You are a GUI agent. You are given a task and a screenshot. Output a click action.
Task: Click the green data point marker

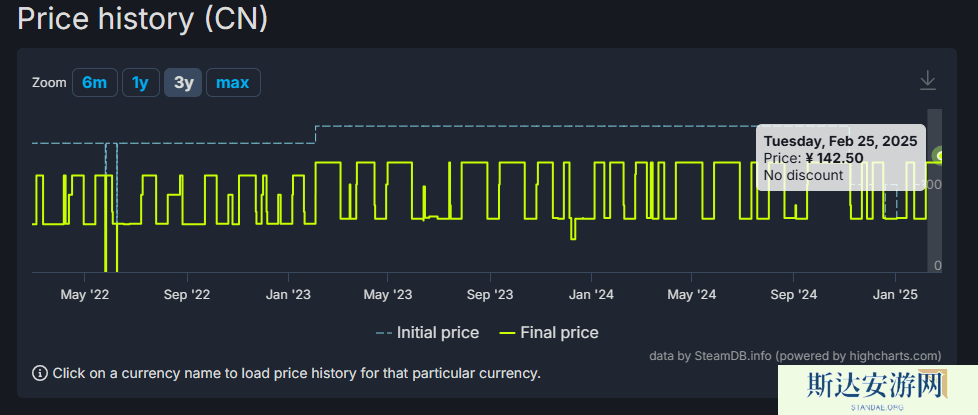(x=939, y=155)
